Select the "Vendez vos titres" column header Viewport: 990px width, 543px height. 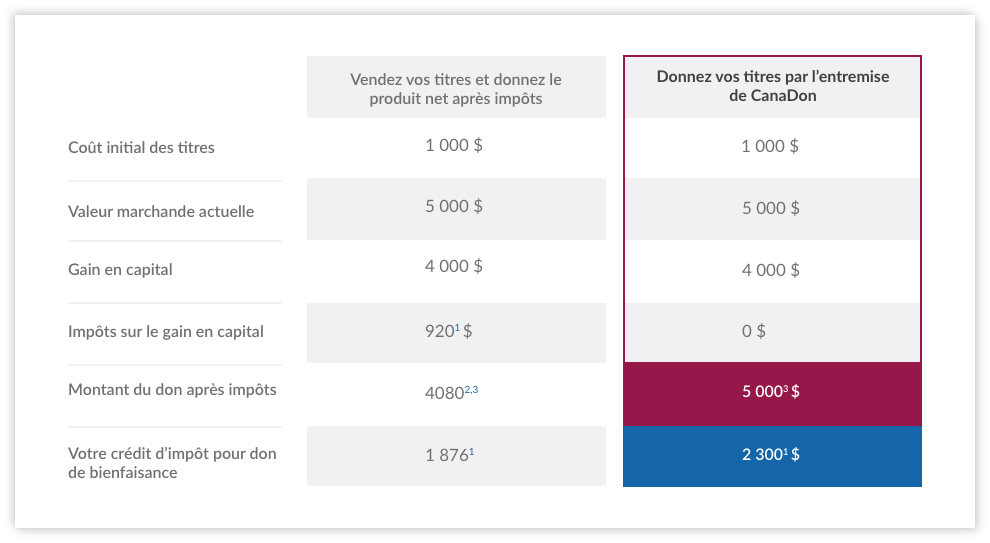[456, 88]
